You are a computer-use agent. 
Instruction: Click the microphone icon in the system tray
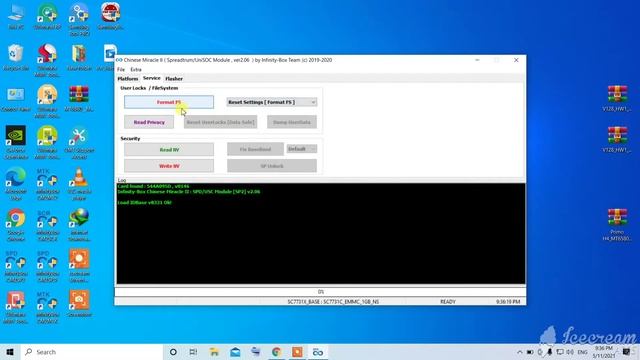(550, 352)
